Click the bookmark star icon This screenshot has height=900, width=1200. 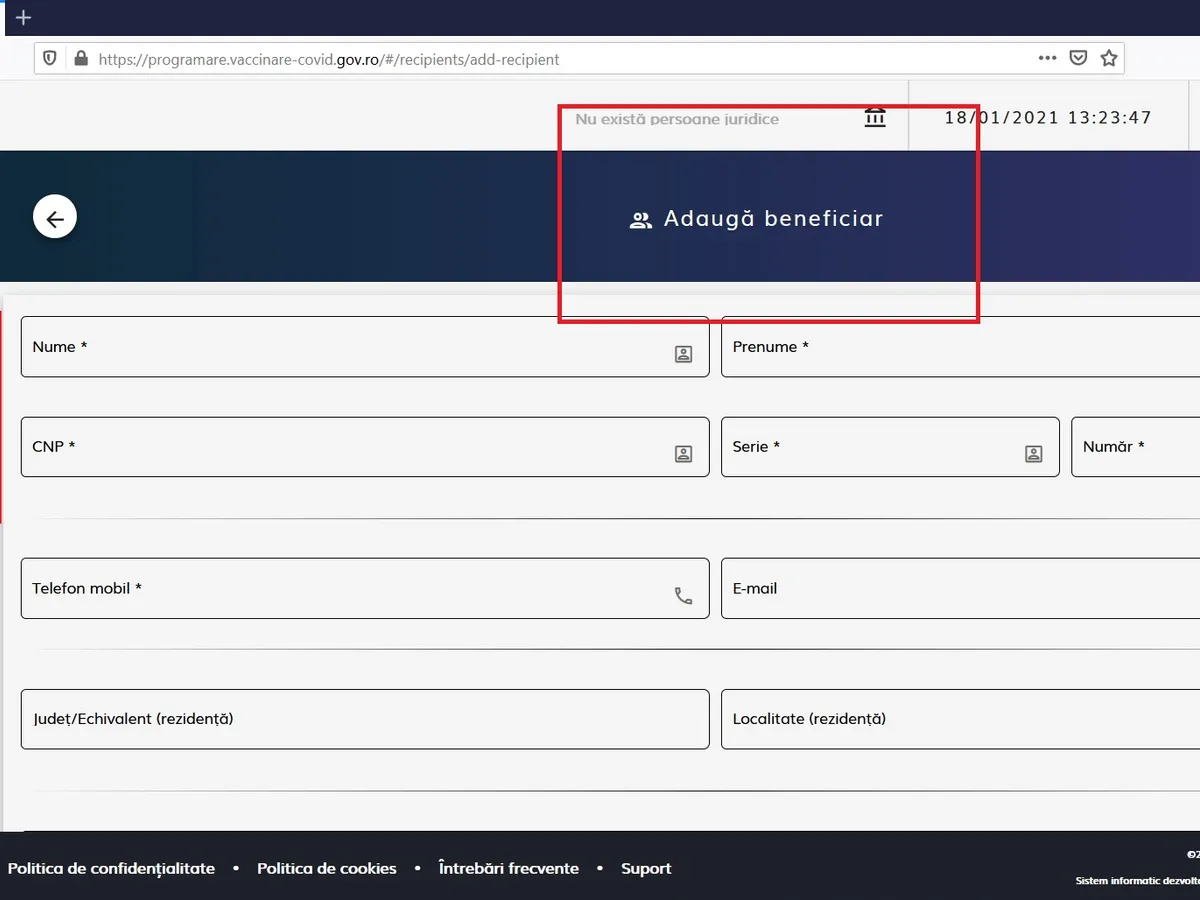coord(1108,58)
